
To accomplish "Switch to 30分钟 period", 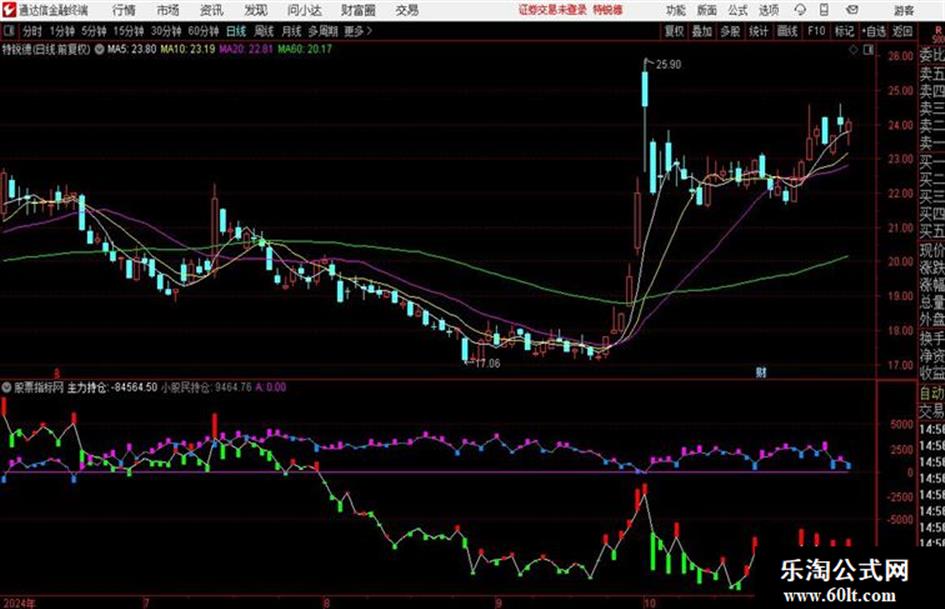I will click(x=166, y=31).
